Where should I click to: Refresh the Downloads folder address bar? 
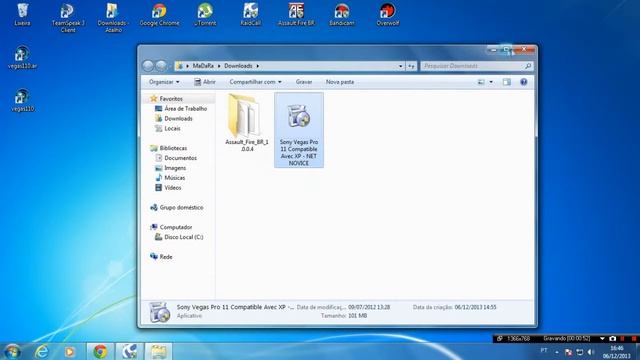411,66
